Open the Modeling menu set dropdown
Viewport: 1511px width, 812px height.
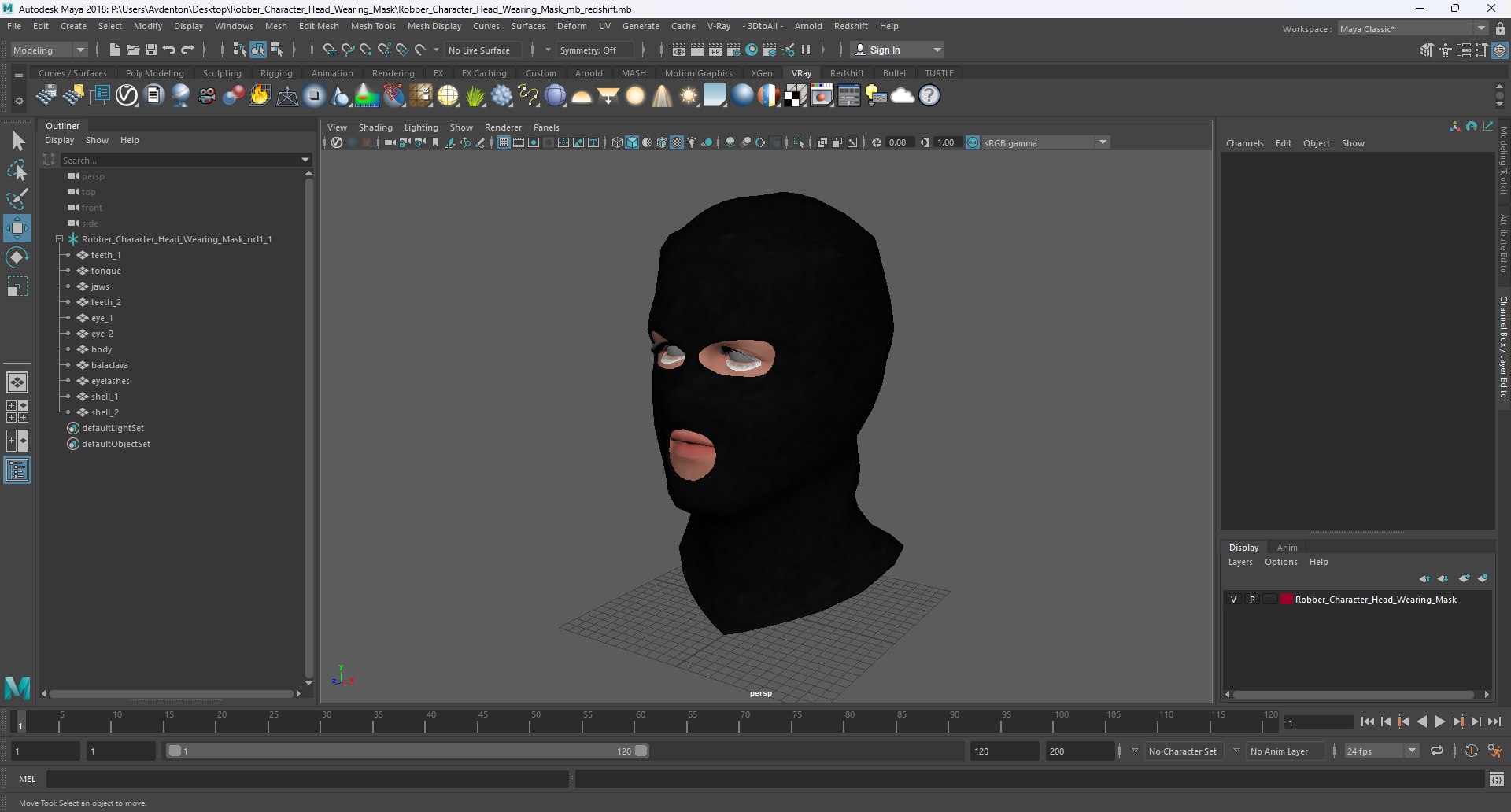[x=50, y=50]
